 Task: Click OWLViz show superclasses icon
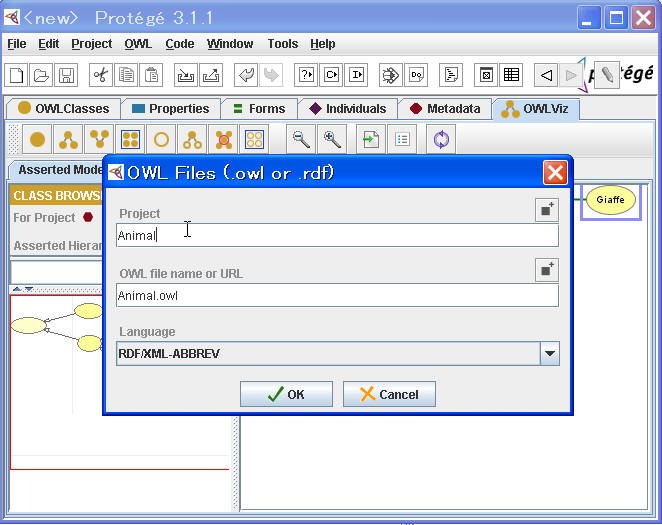click(x=99, y=139)
